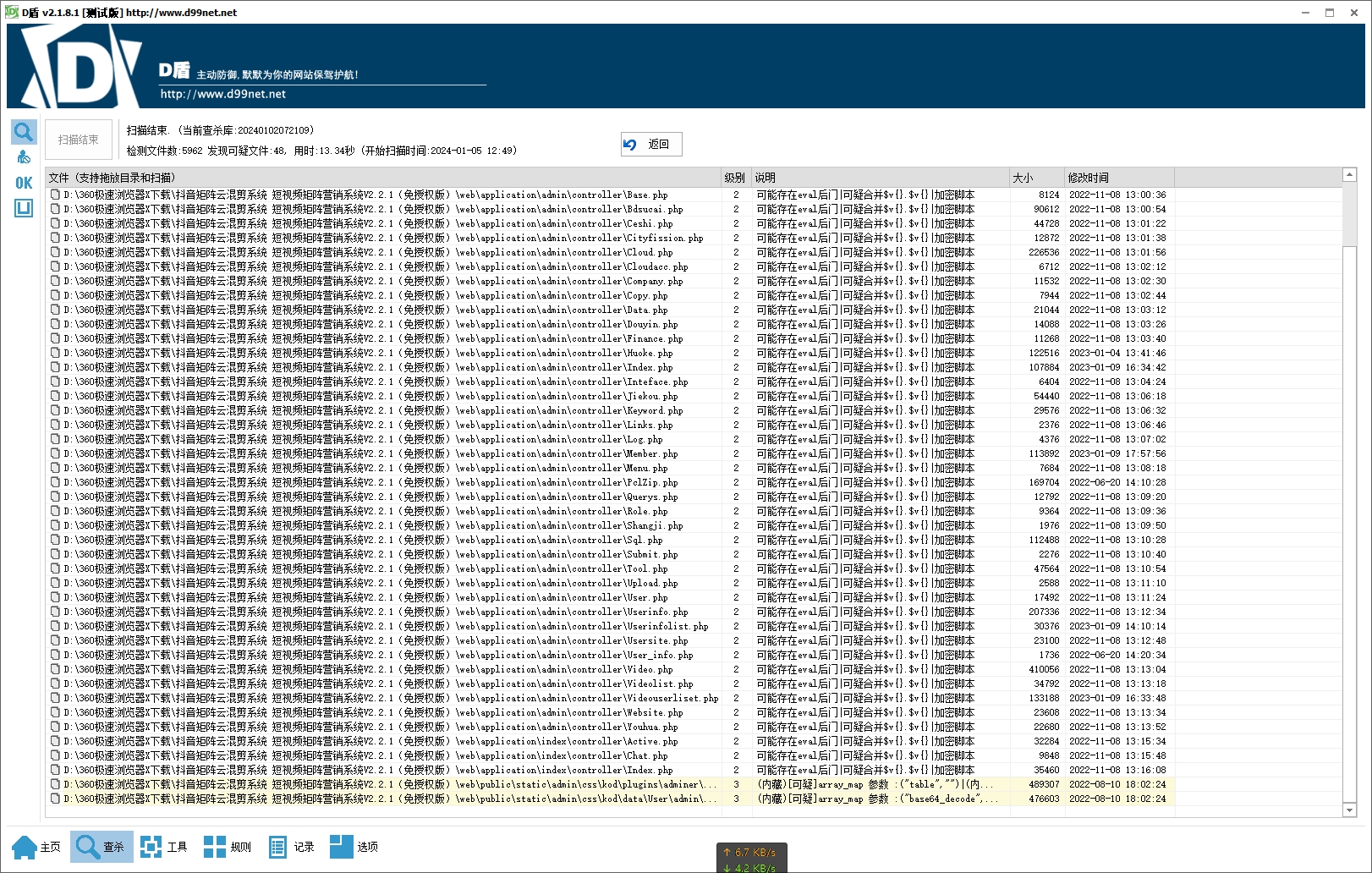
Task: Click the file icon of the Inteface.php row
Action: [55, 382]
